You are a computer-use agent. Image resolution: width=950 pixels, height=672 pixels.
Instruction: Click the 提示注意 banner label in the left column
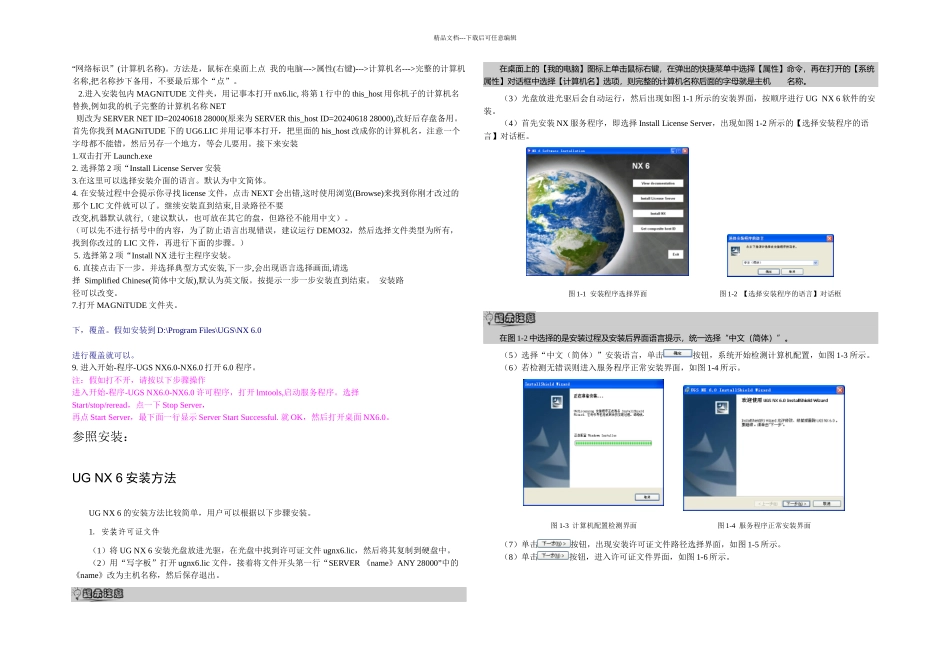click(102, 594)
